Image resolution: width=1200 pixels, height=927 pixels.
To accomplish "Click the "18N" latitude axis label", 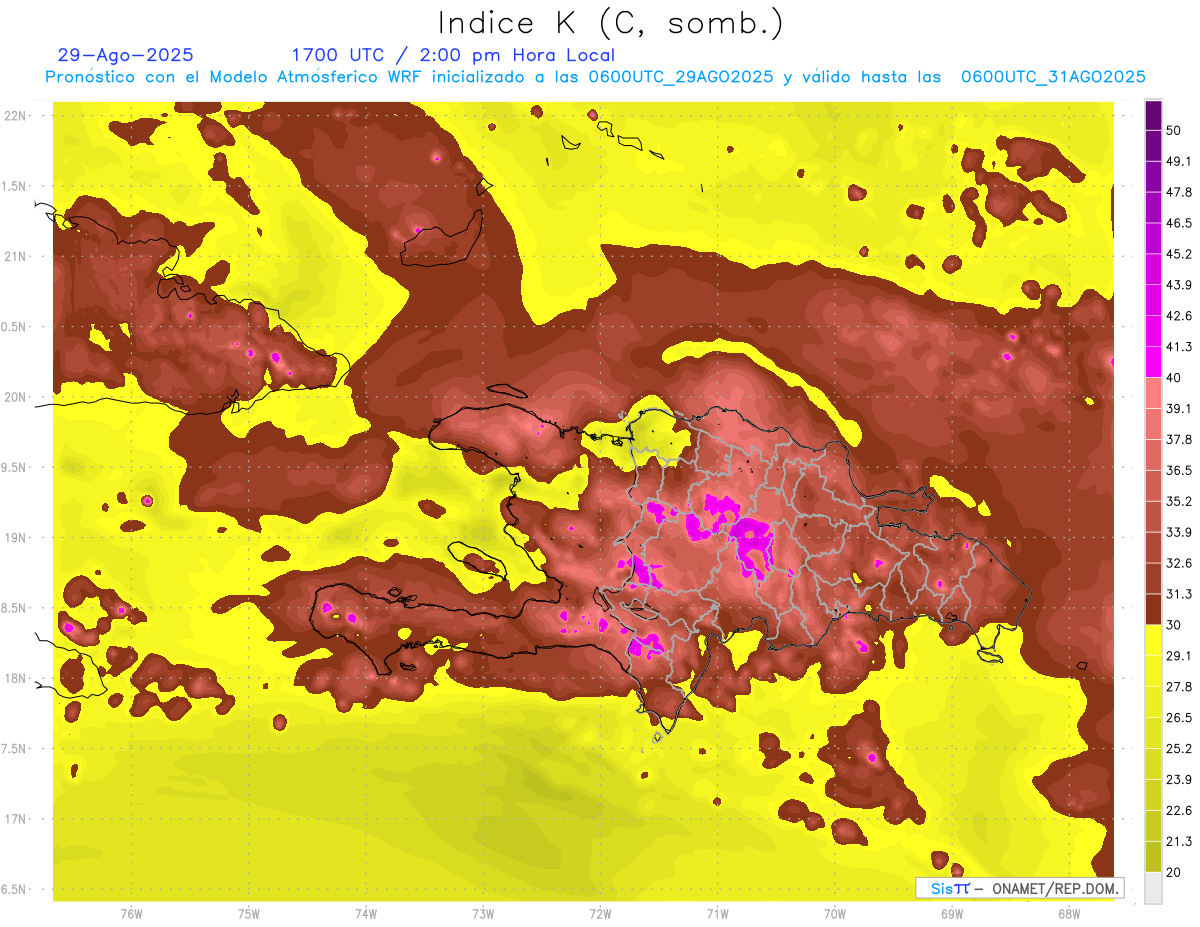I will [x=16, y=679].
